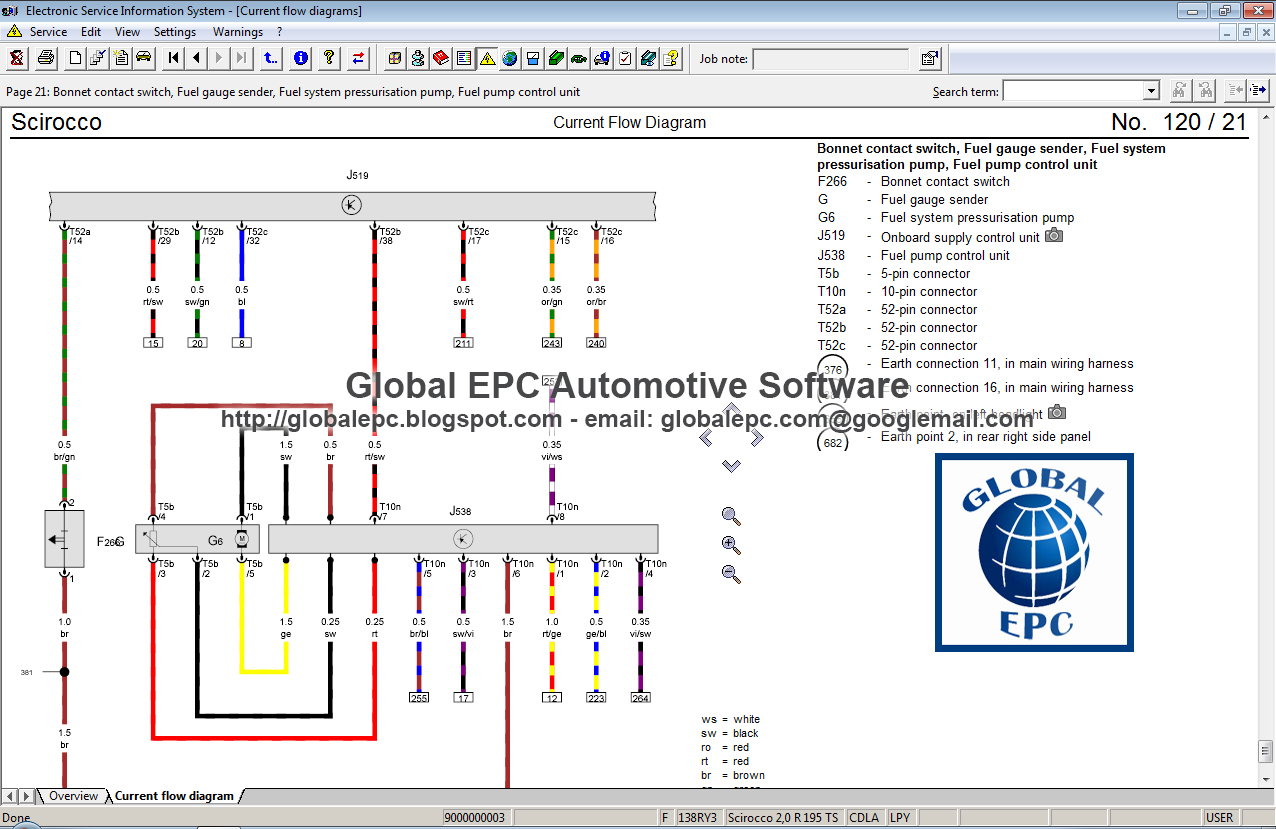Select the Current flow diagram tab

[x=174, y=796]
